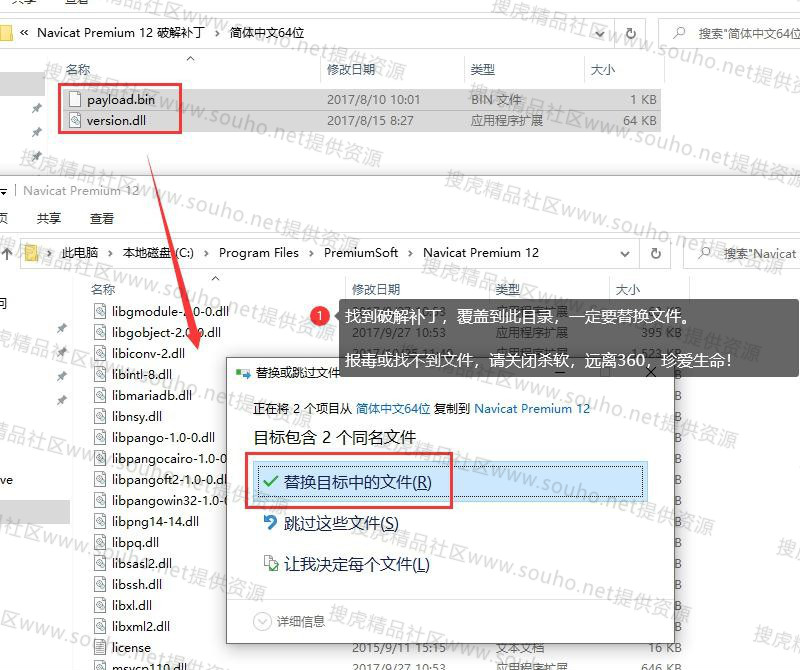Select libxml2.dll file icon
The width and height of the screenshot is (800, 670).
[x=101, y=626]
